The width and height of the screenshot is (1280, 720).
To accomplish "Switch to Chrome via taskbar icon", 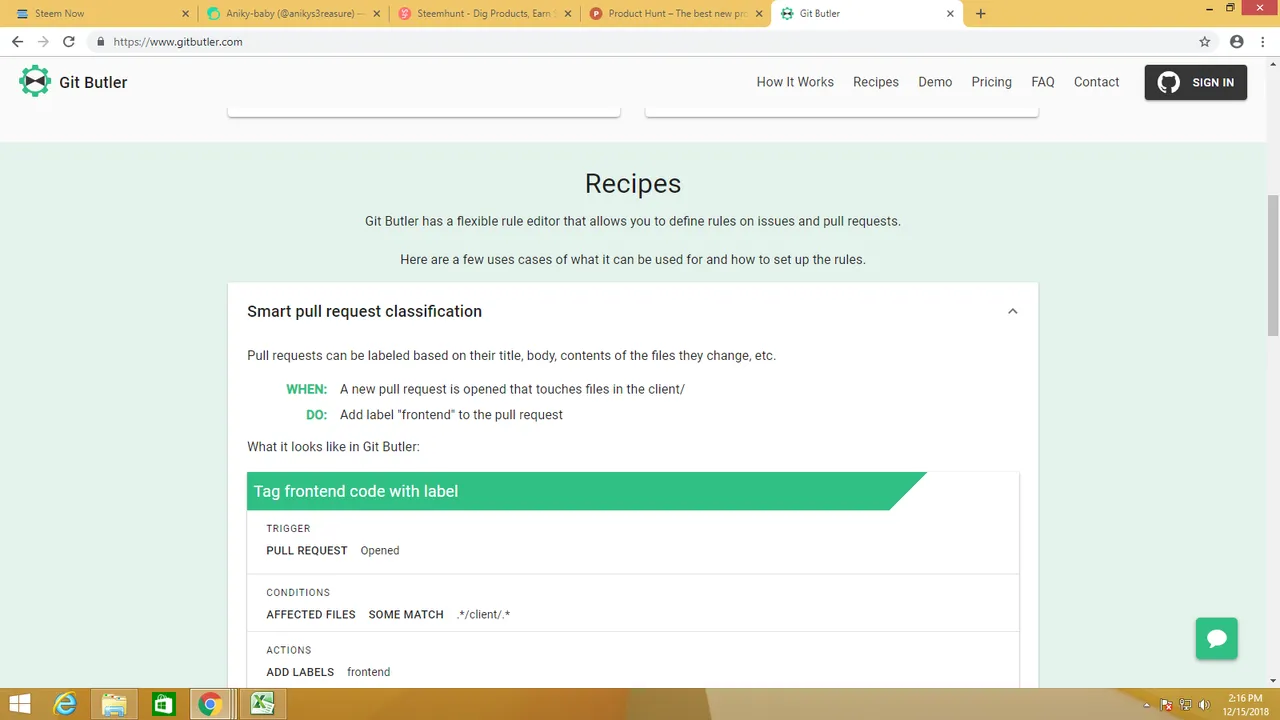I will click(x=210, y=704).
